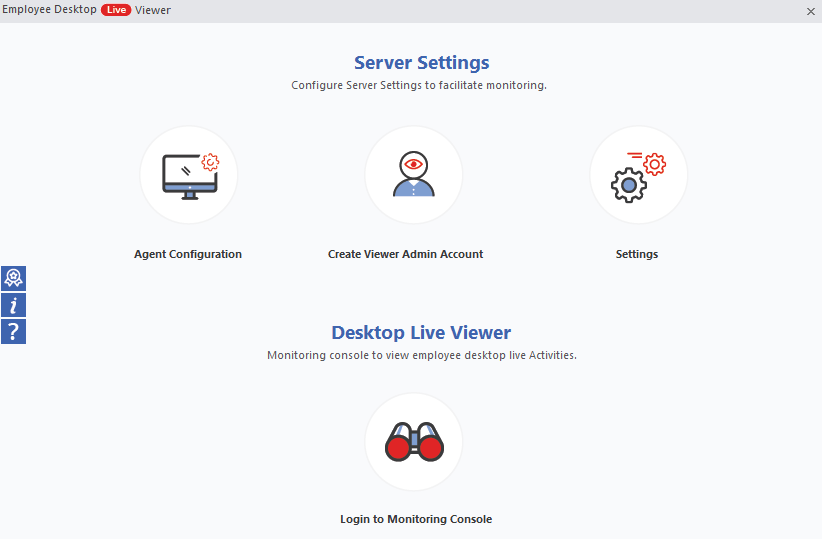The width and height of the screenshot is (822, 539).
Task: Click Login to Monitoring Console label
Action: (416, 519)
